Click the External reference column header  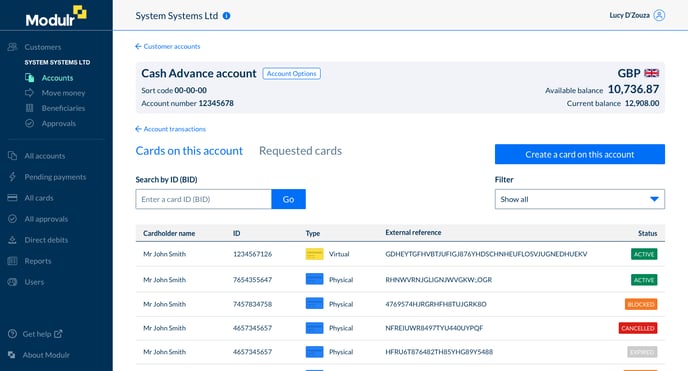pos(413,232)
